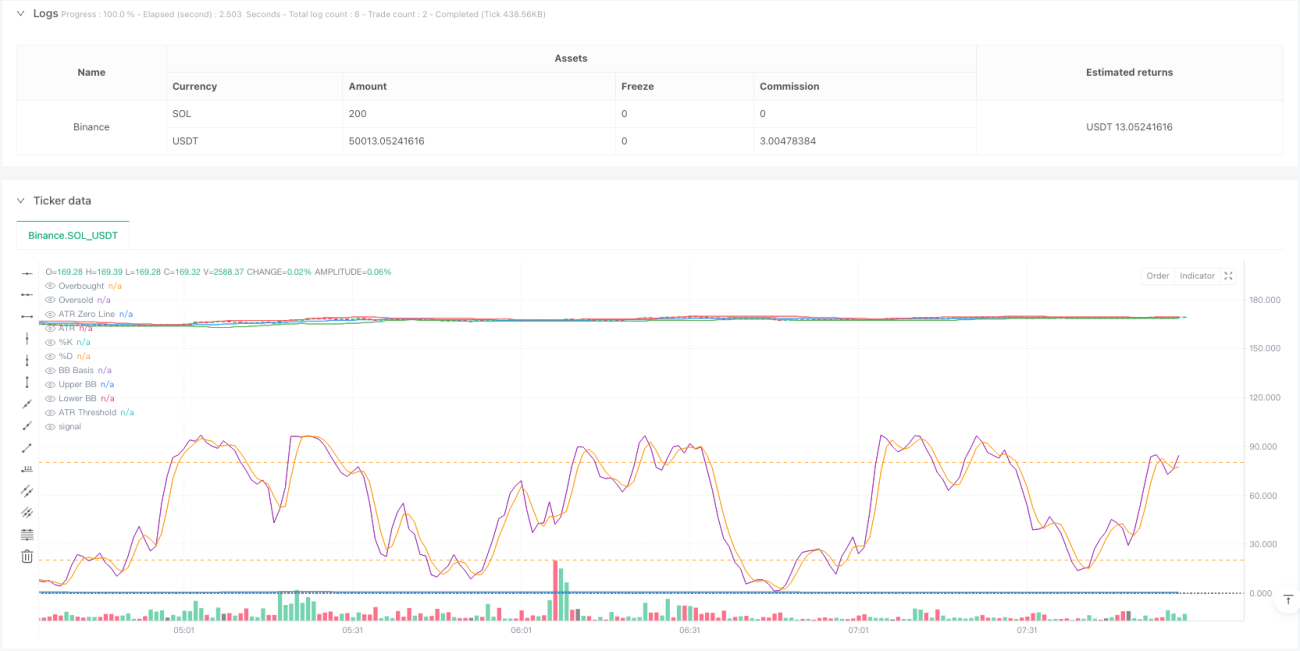Delete drawings with the trash icon
This screenshot has width=1300, height=651.
tap(27, 556)
